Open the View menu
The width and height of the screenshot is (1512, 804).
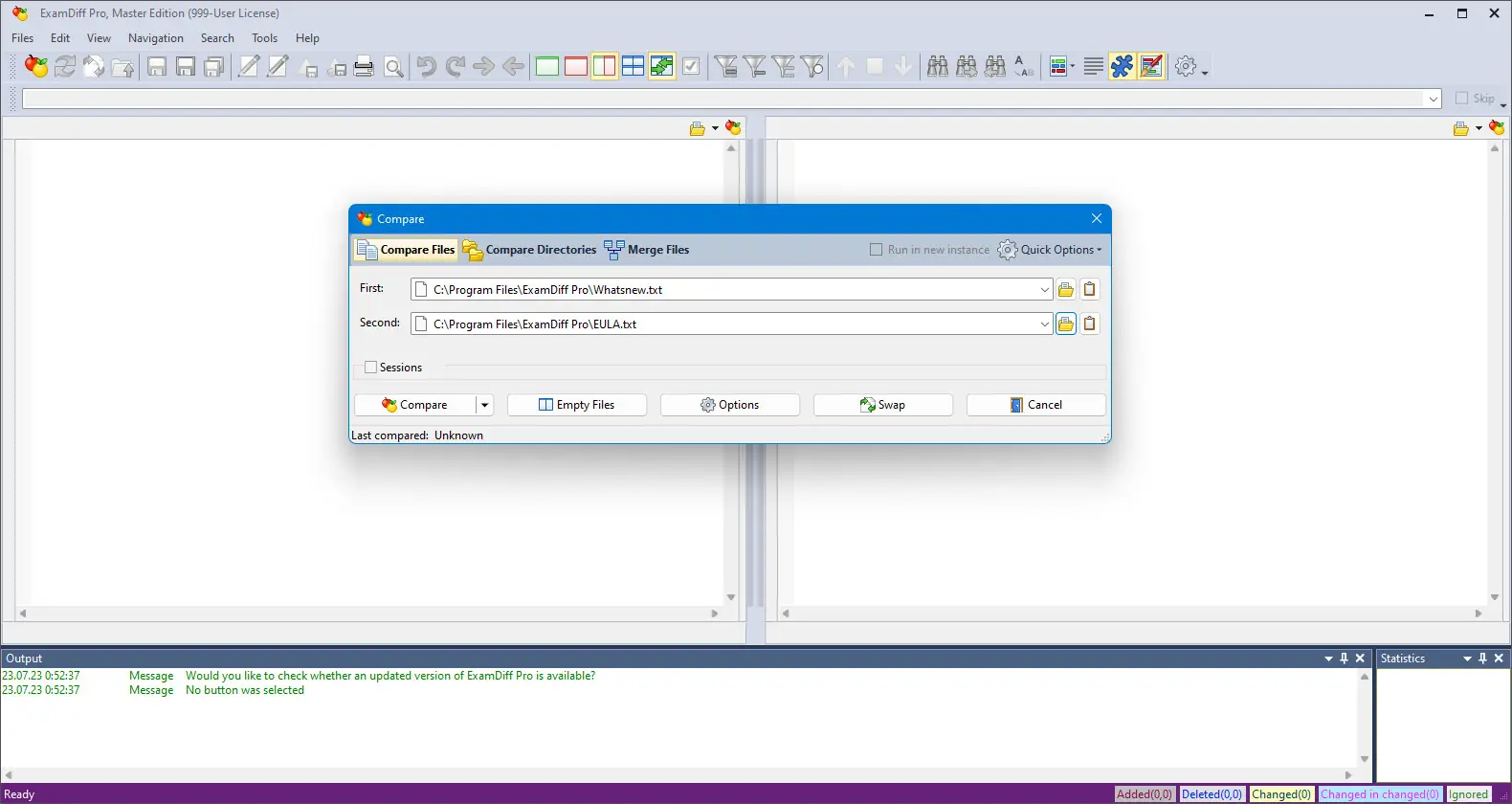pos(99,38)
